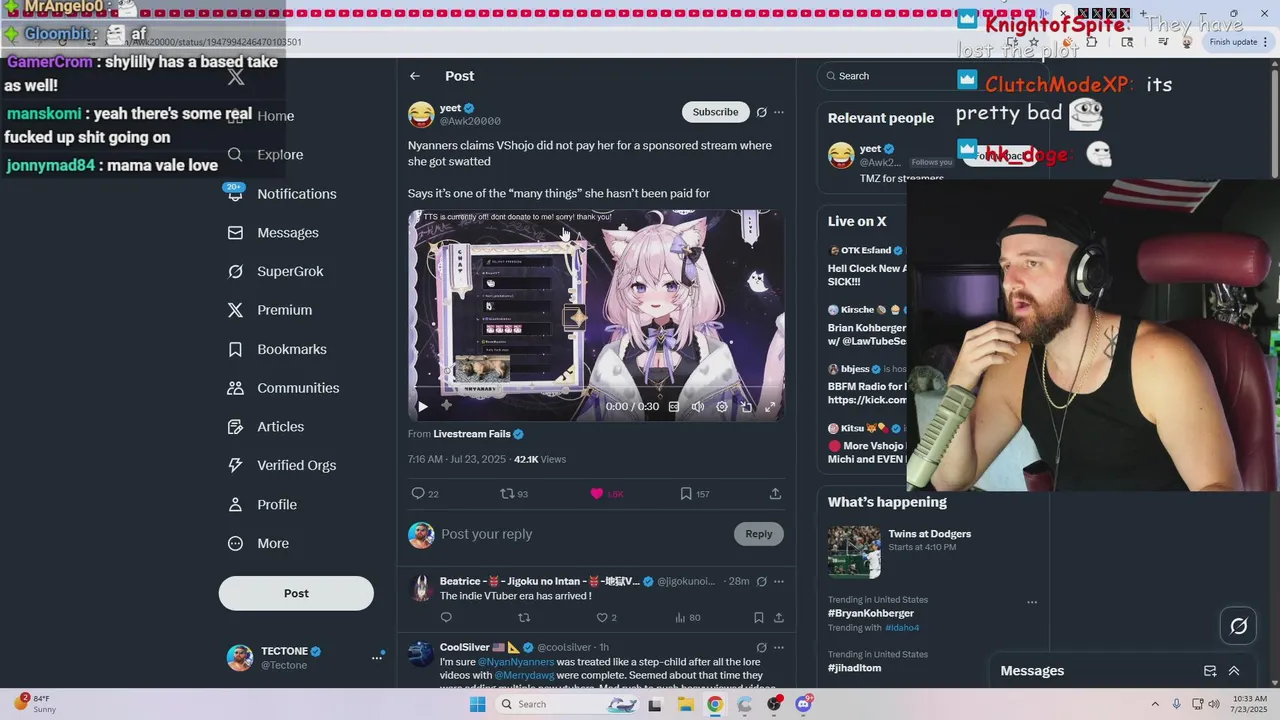The width and height of the screenshot is (1280, 720).
Task: Open the #Idaho4 trending link
Action: [x=901, y=628]
